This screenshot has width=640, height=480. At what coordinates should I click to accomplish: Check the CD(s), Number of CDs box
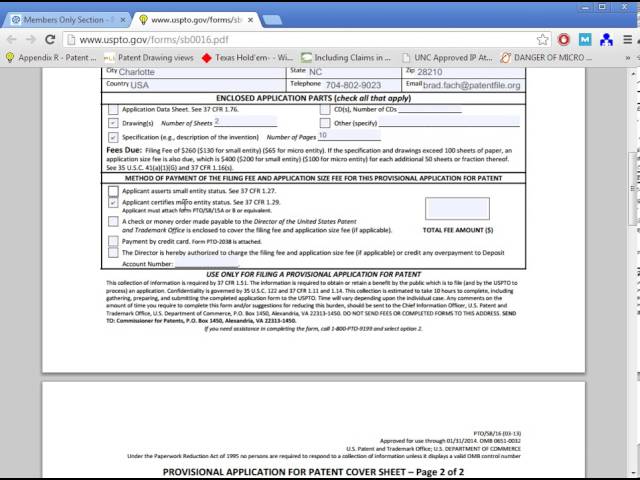[325, 109]
